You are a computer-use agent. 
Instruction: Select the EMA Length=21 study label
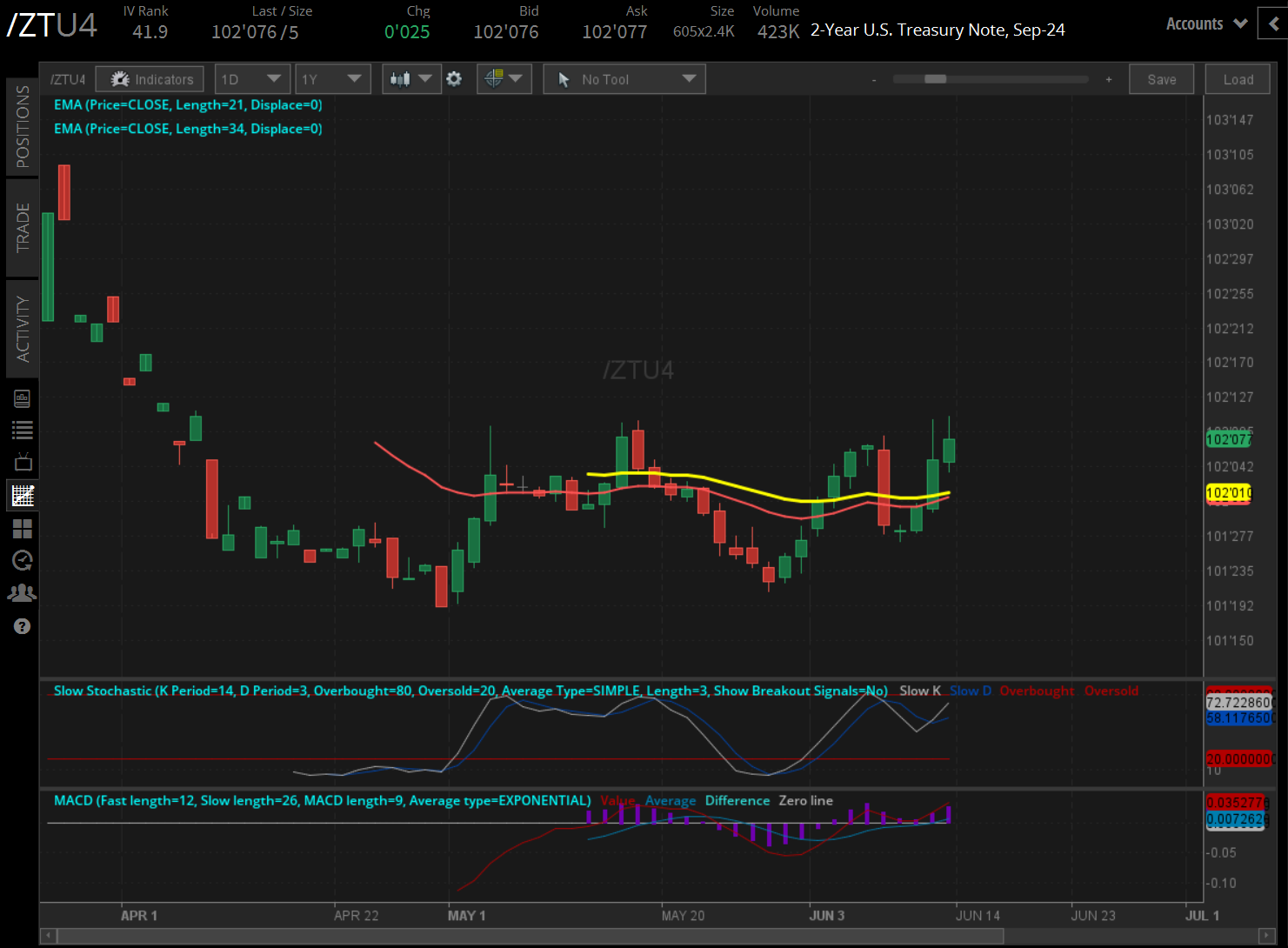188,105
